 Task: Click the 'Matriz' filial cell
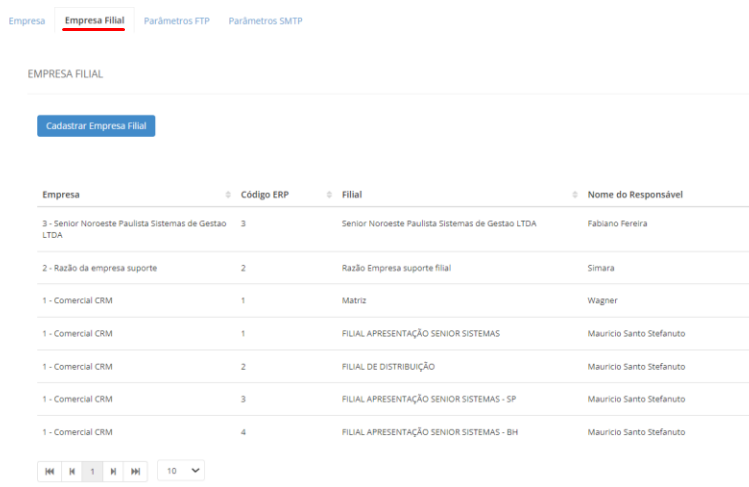[354, 300]
